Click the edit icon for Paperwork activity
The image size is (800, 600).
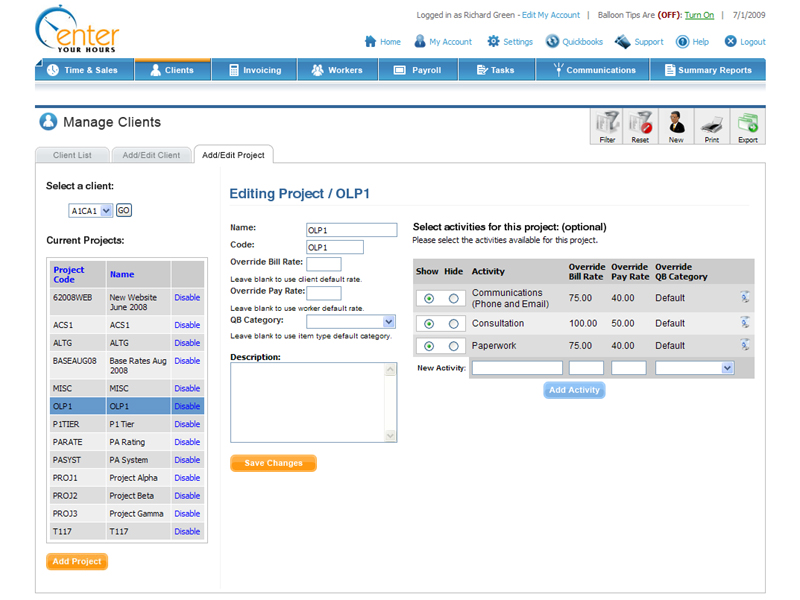[x=745, y=345]
